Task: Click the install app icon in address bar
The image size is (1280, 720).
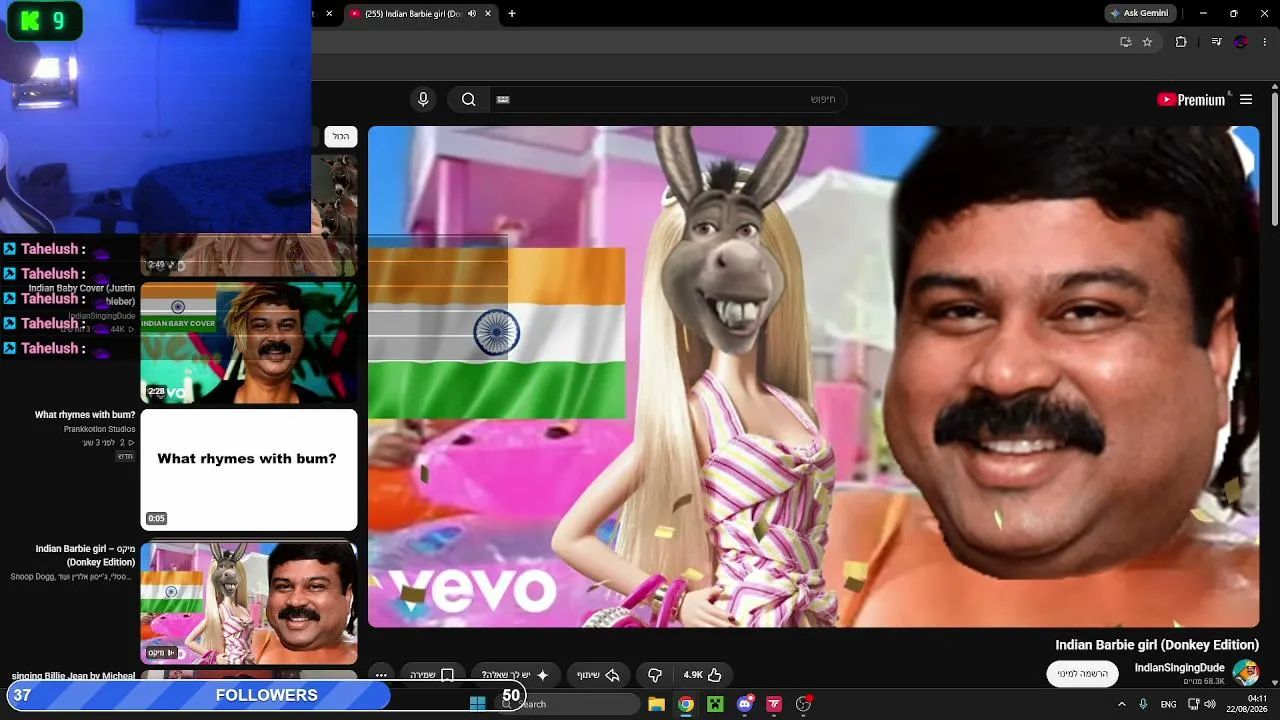Action: pyautogui.click(x=1125, y=42)
